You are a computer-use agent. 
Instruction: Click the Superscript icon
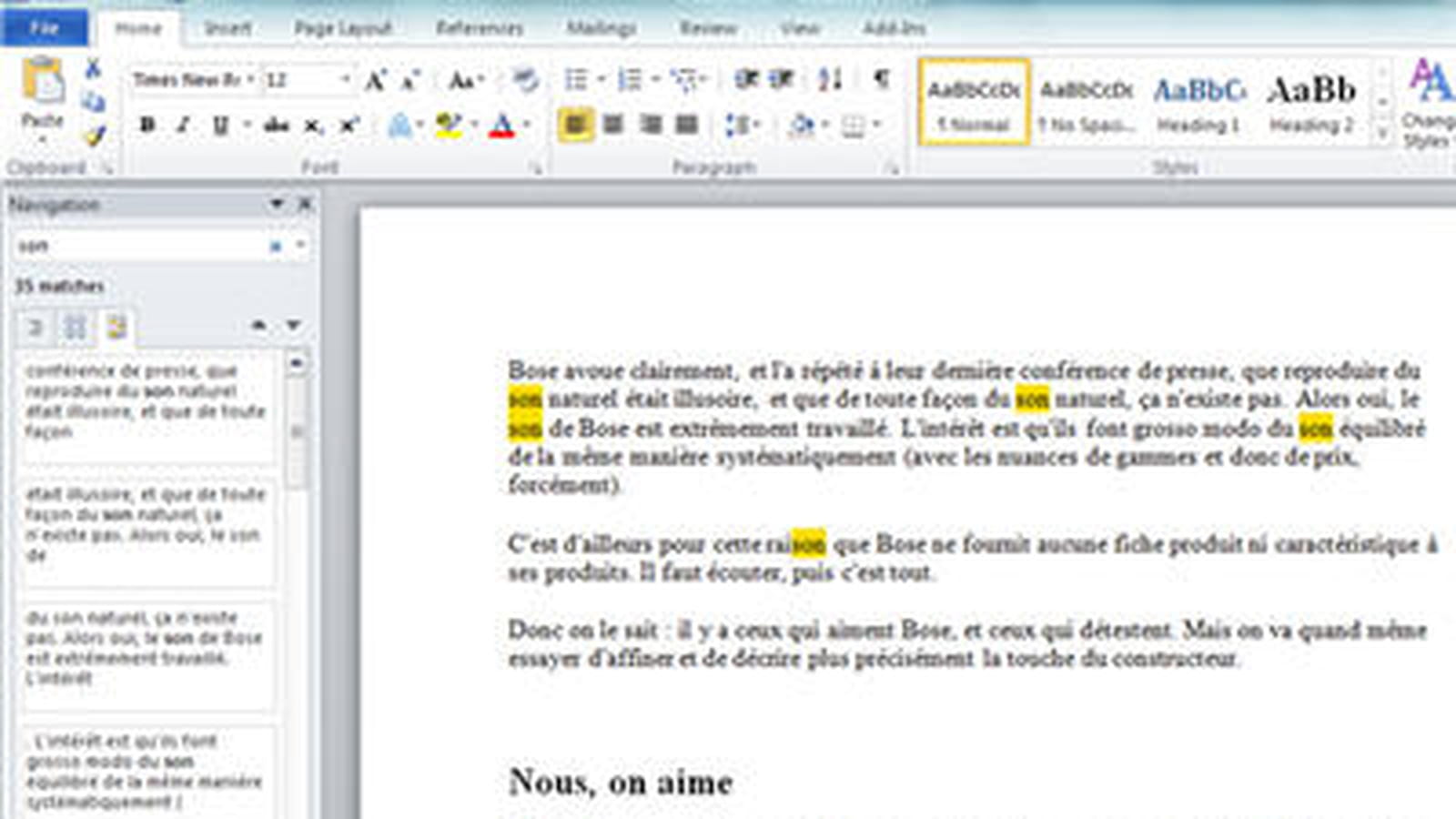pyautogui.click(x=349, y=126)
